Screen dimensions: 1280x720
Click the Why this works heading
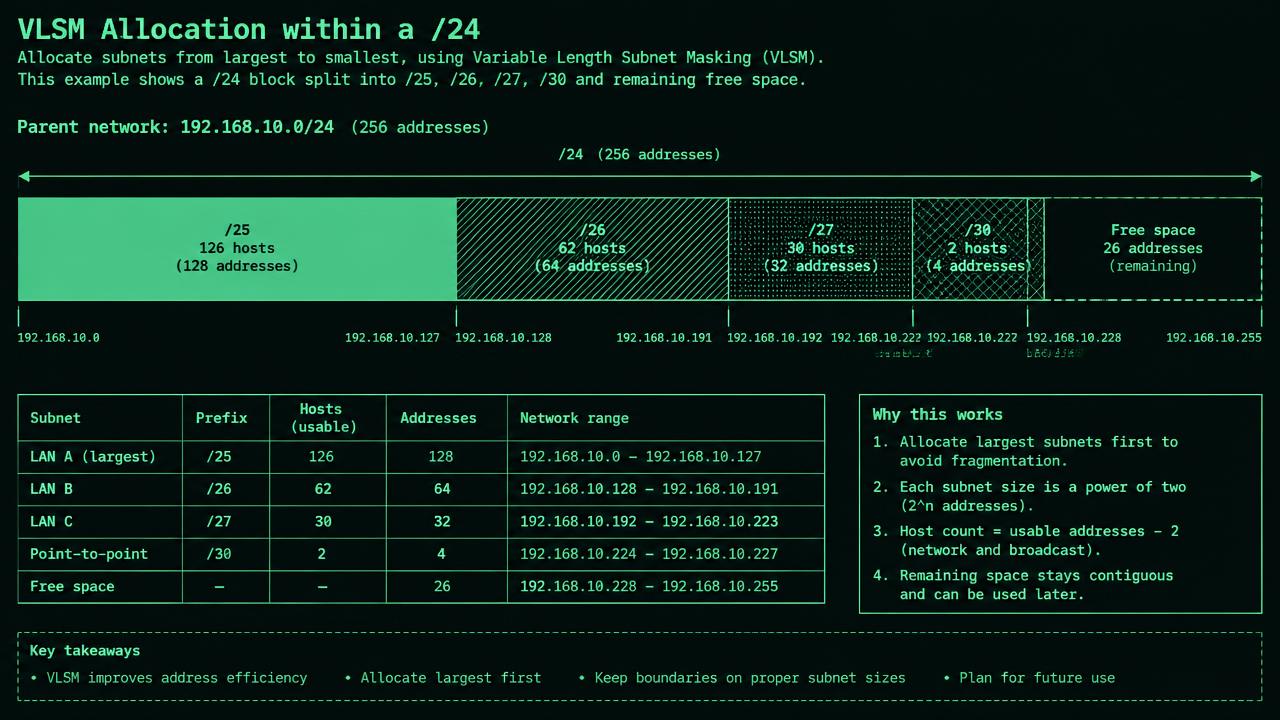[x=937, y=414]
